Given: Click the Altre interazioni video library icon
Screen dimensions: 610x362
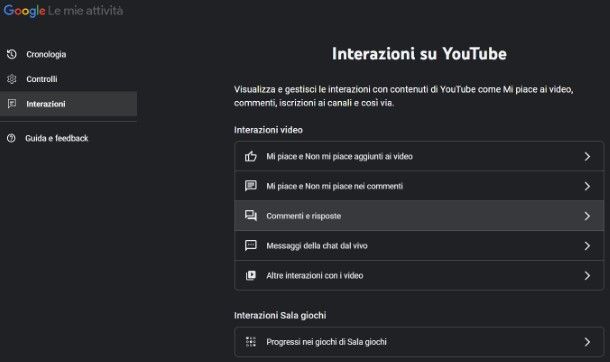Looking at the screenshot, I should [251, 275].
